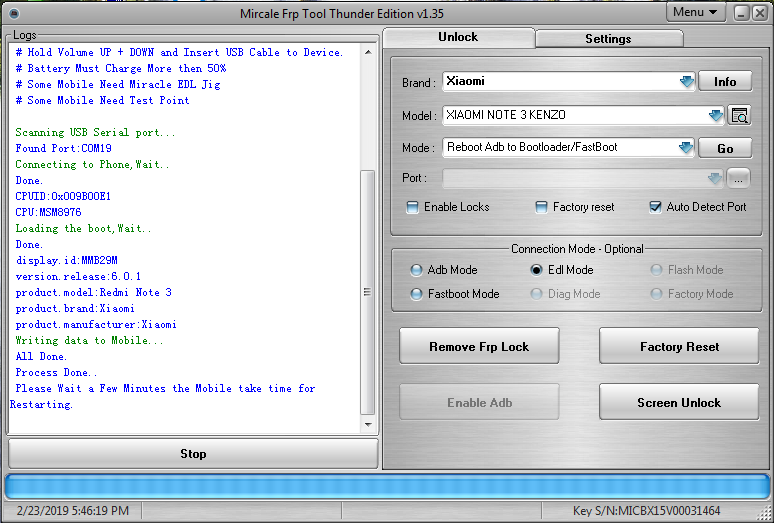Click log line 'version.release:6.0.1'
This screenshot has height=523, width=774.
(78, 276)
